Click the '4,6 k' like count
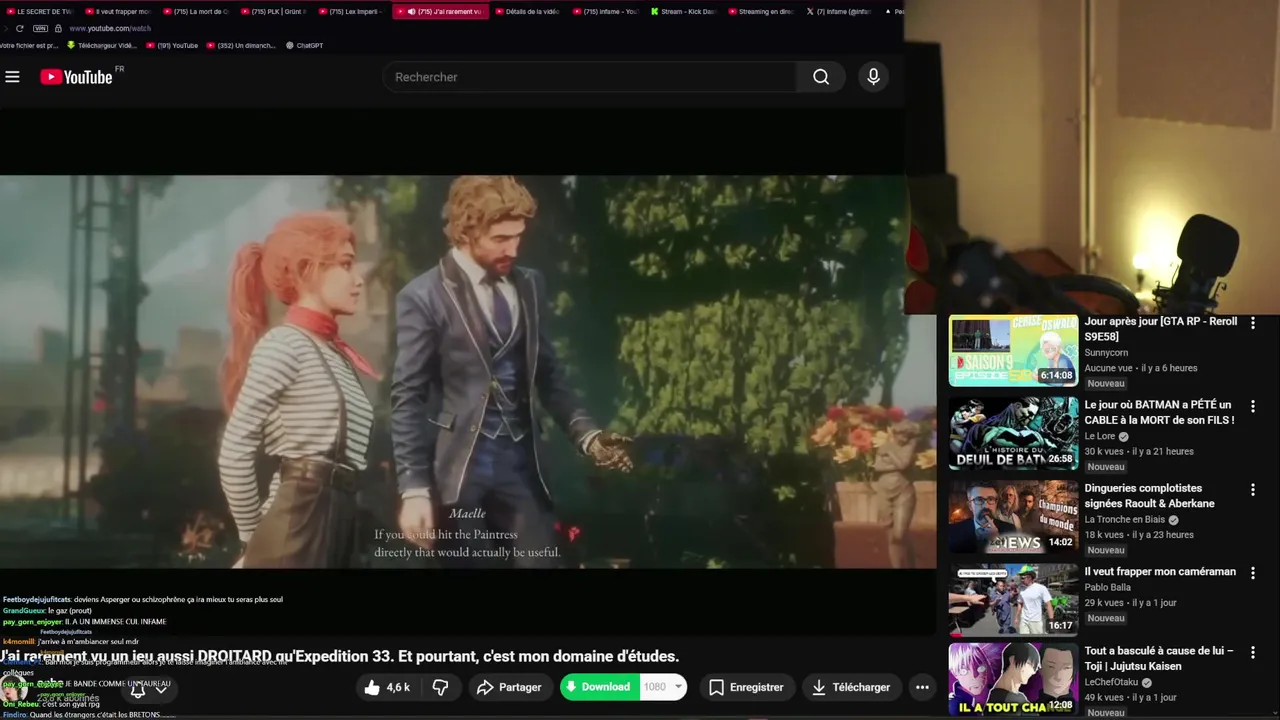Viewport: 1280px width, 720px height. (398, 688)
